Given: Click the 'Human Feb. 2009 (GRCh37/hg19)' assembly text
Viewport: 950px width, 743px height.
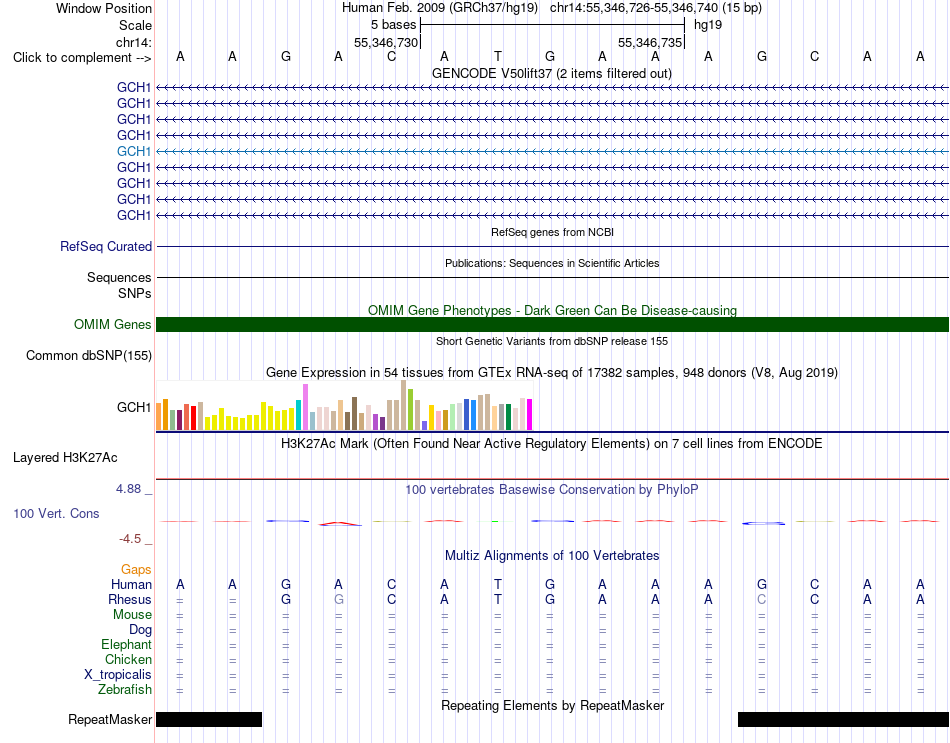Looking at the screenshot, I should click(x=440, y=8).
